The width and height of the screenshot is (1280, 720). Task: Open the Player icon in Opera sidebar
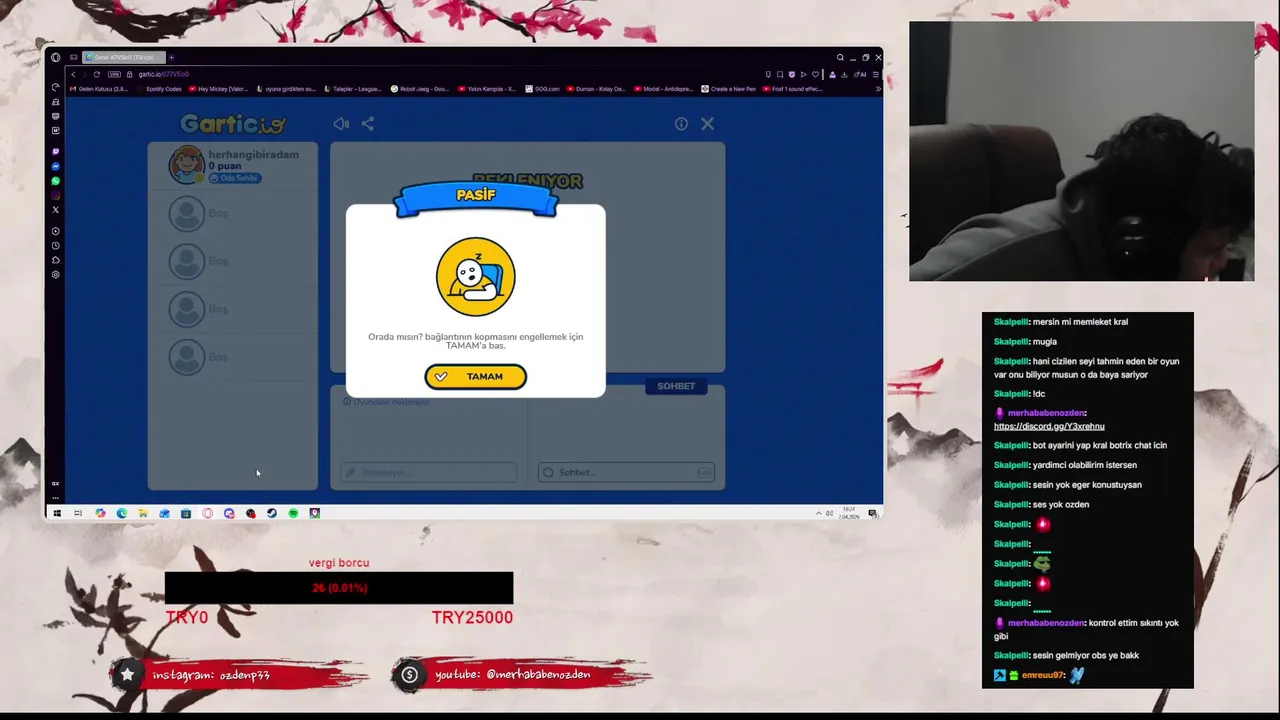56,231
